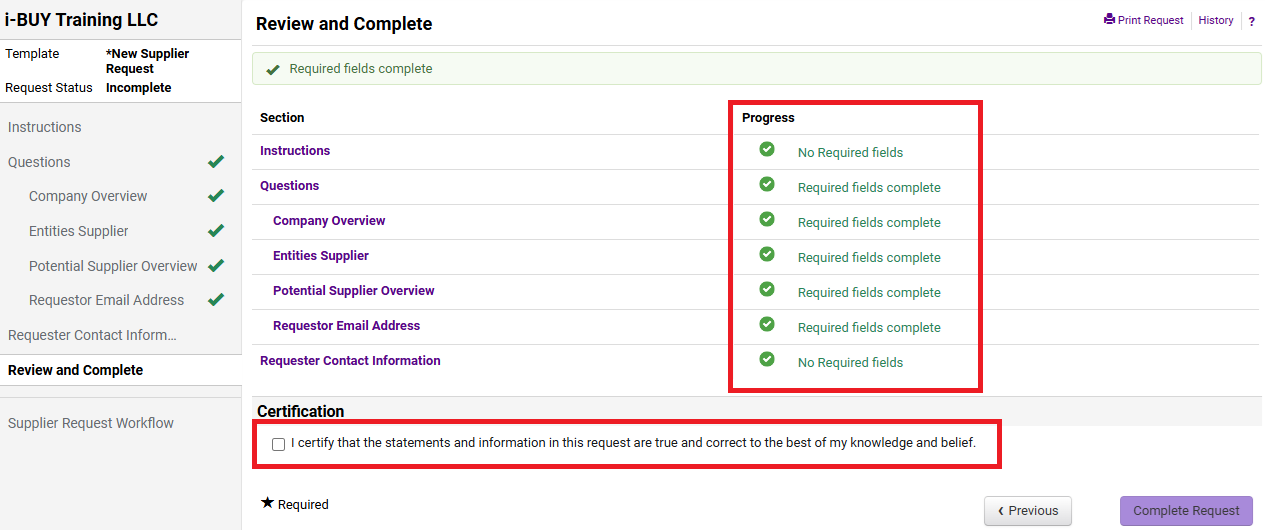
Task: Click the progress check icon for Entities Supplier
Action: tap(767, 255)
